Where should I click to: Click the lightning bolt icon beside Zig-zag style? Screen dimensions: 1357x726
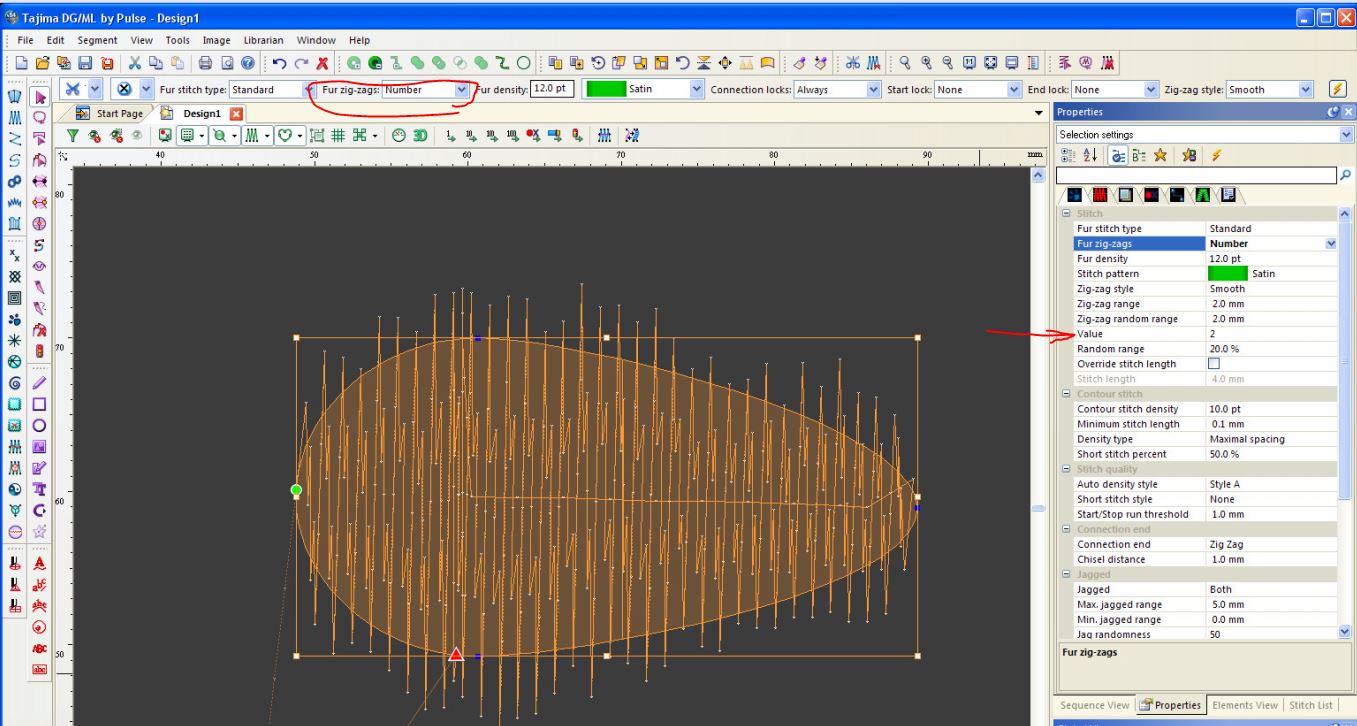1337,89
